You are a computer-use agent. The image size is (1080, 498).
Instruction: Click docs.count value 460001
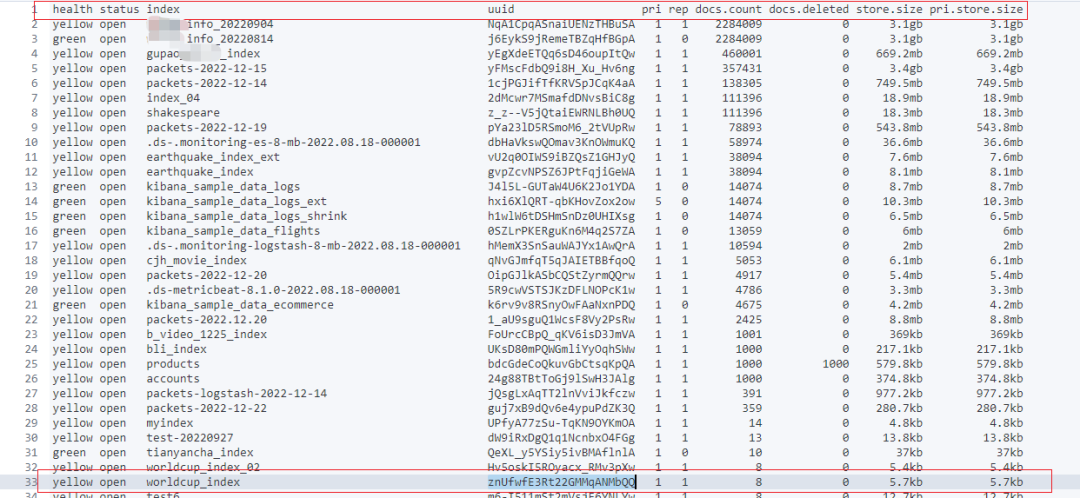(742, 54)
